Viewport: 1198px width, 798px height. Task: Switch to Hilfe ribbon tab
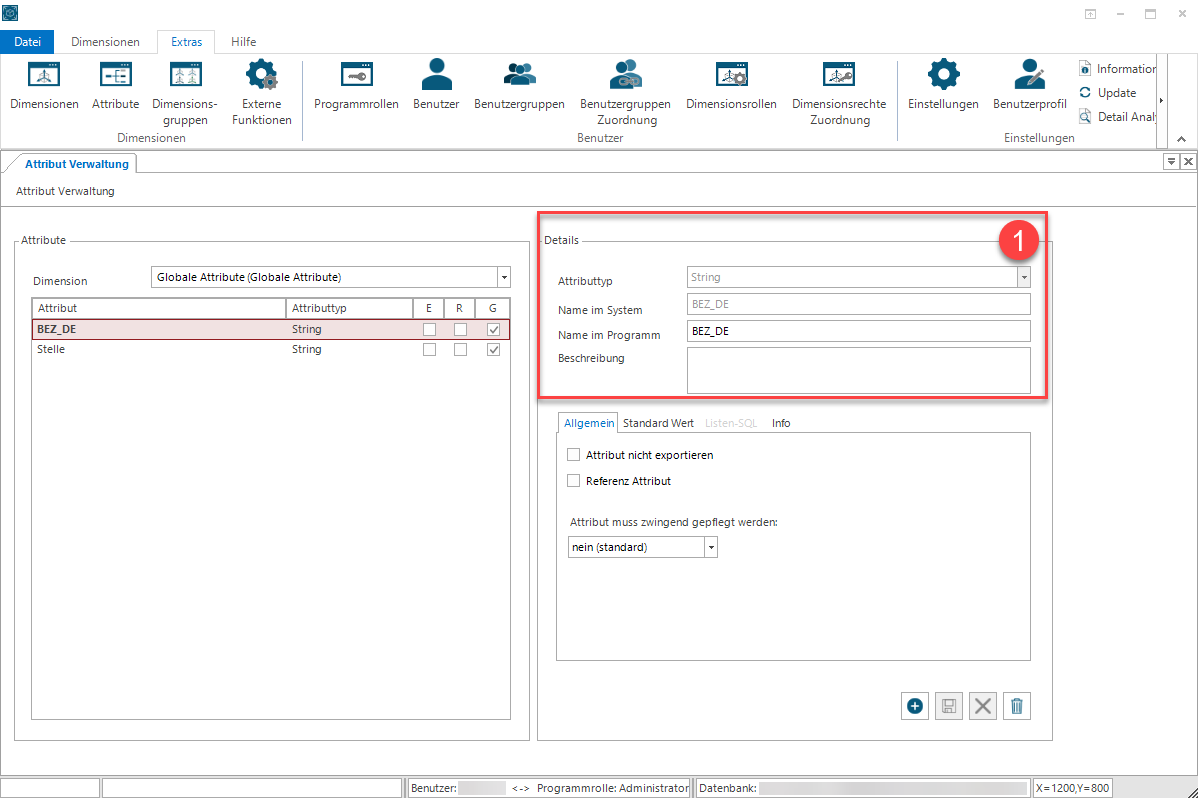click(x=244, y=42)
